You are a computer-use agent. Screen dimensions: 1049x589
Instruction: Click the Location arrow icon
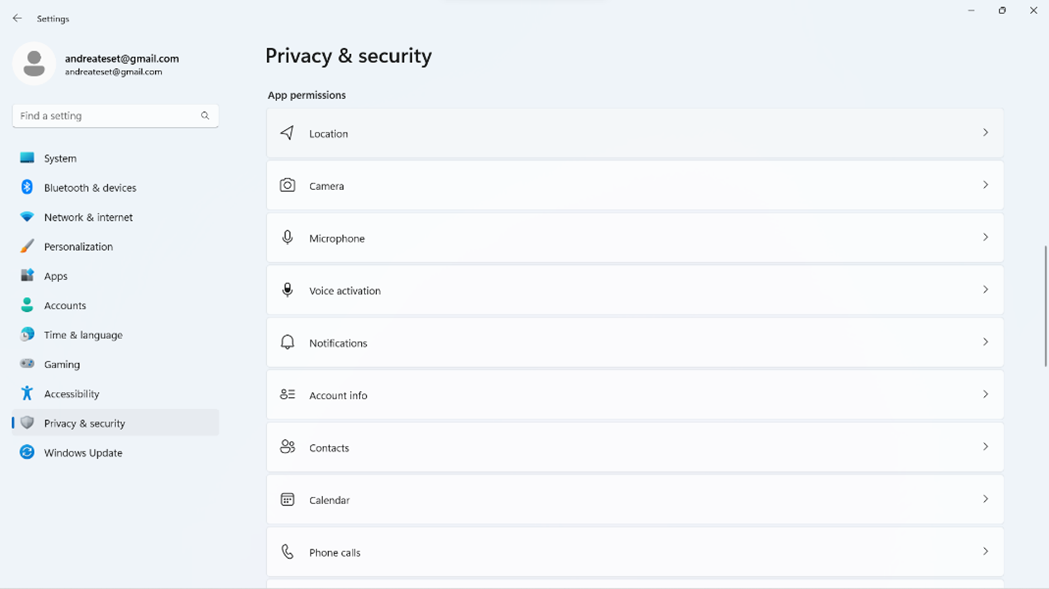287,133
